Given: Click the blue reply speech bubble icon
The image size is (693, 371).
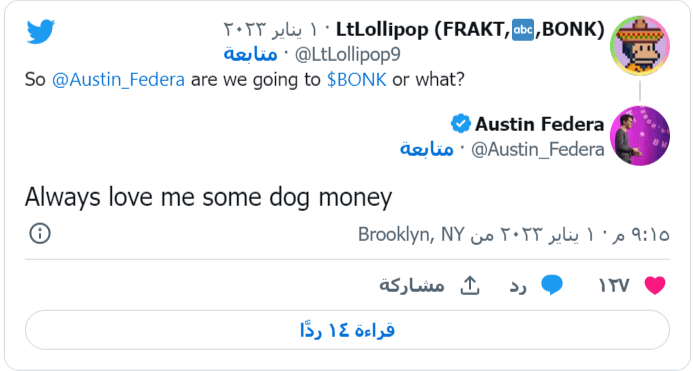Looking at the screenshot, I should point(552,285).
